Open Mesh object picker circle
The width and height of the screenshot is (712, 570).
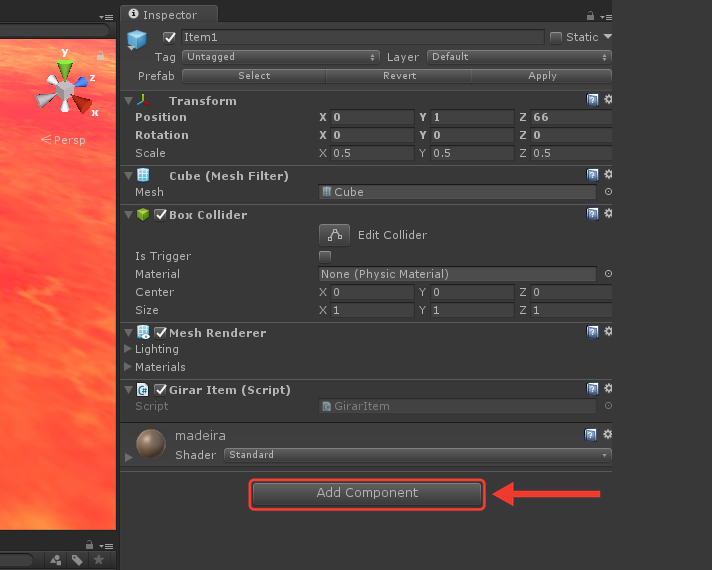point(608,192)
